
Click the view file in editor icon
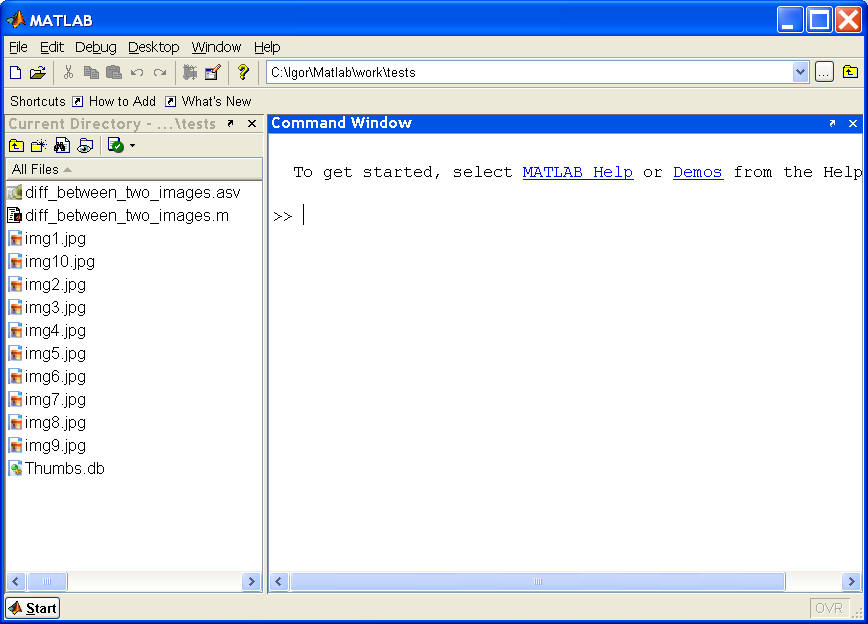pyautogui.click(x=85, y=146)
